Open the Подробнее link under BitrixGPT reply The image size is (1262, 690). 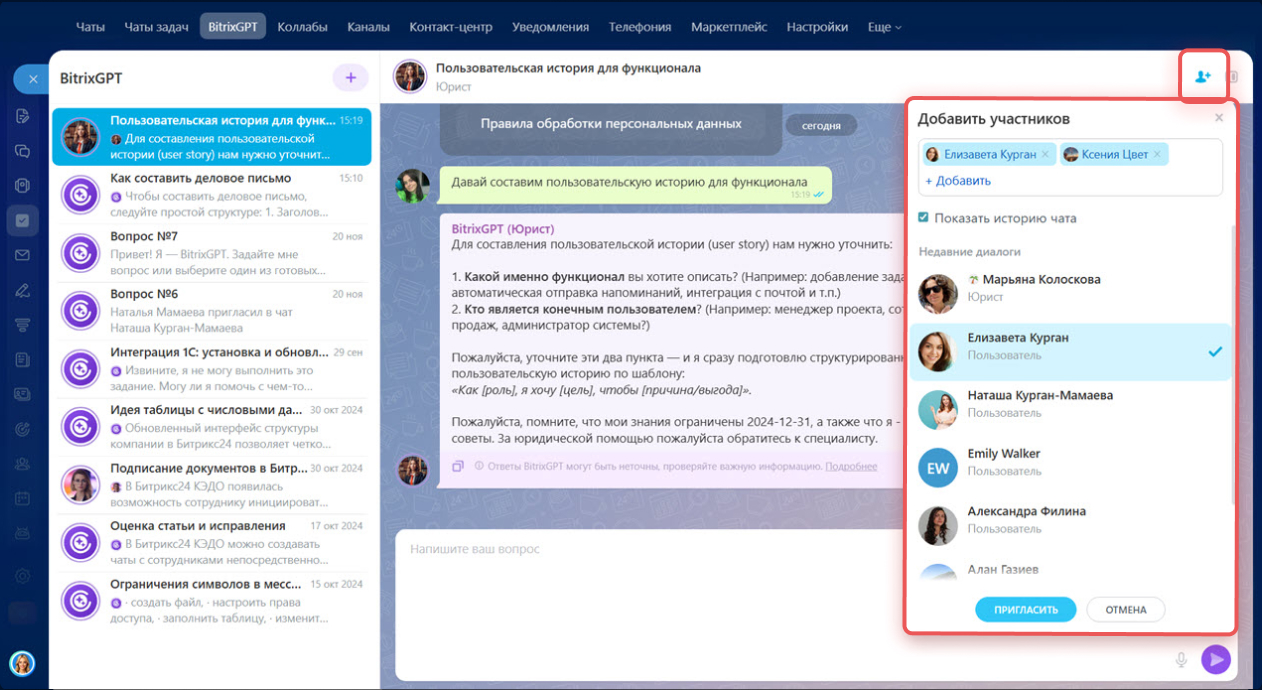851,466
